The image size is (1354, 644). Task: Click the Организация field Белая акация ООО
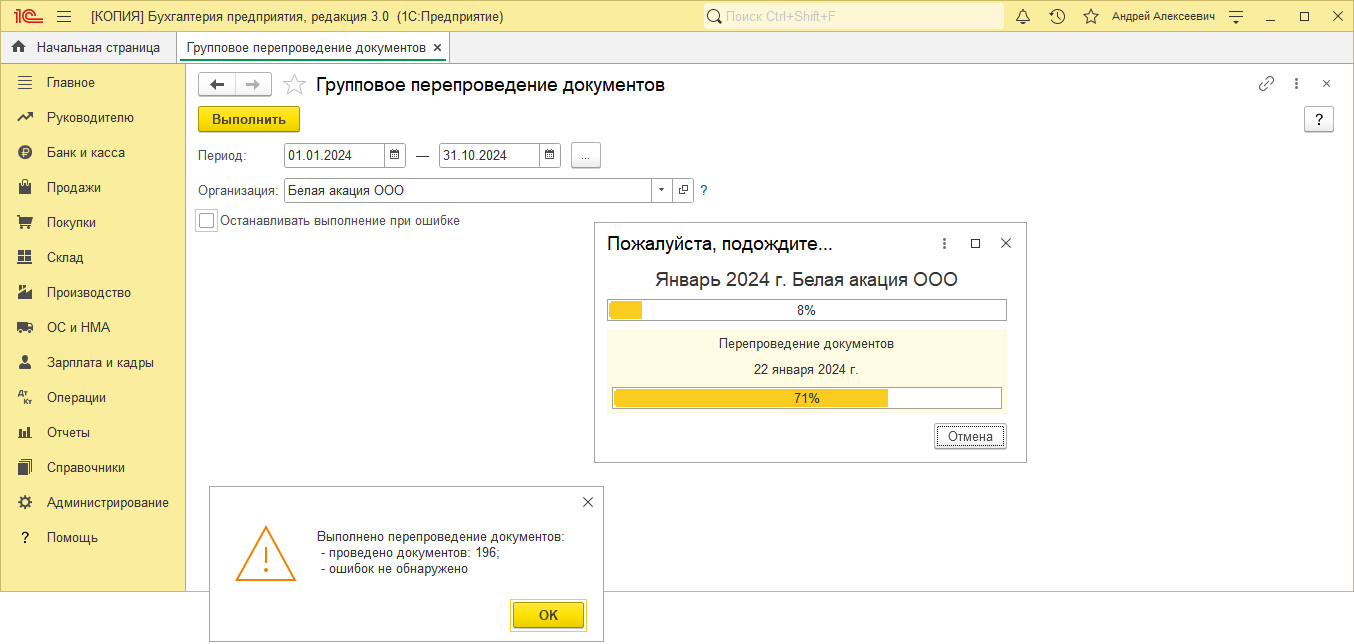pyautogui.click(x=468, y=190)
